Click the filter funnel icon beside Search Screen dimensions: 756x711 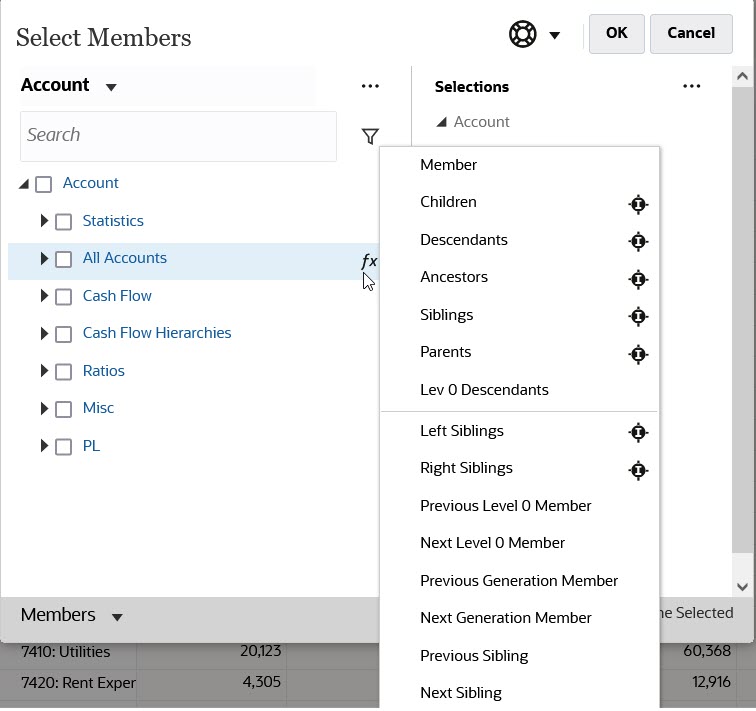[x=370, y=136]
